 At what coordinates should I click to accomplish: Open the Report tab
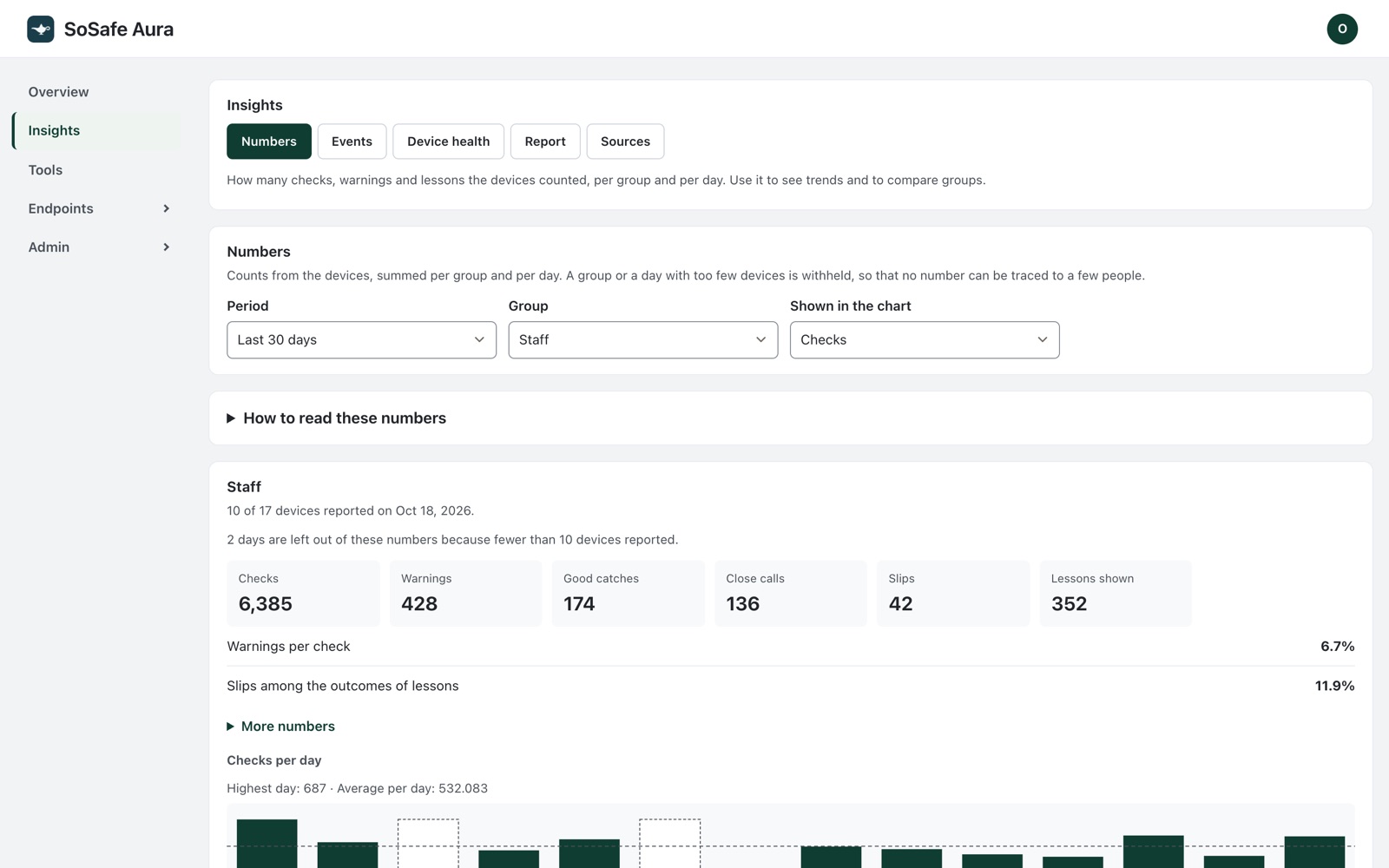545,141
